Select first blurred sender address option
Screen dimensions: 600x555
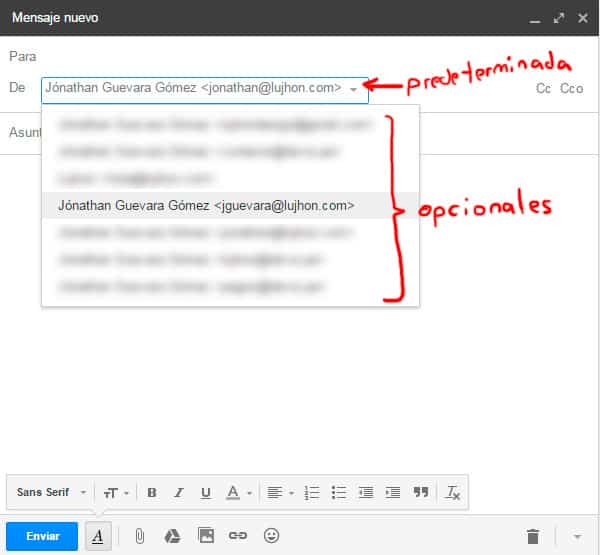click(x=230, y=125)
